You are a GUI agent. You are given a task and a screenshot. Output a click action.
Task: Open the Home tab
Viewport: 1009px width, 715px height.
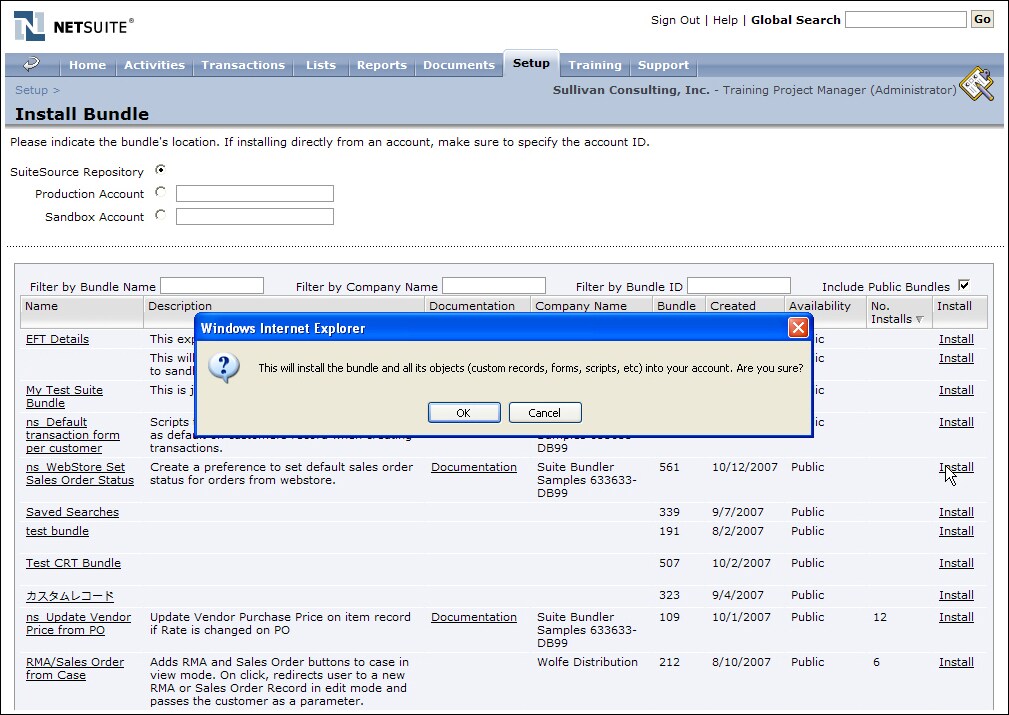coord(88,65)
